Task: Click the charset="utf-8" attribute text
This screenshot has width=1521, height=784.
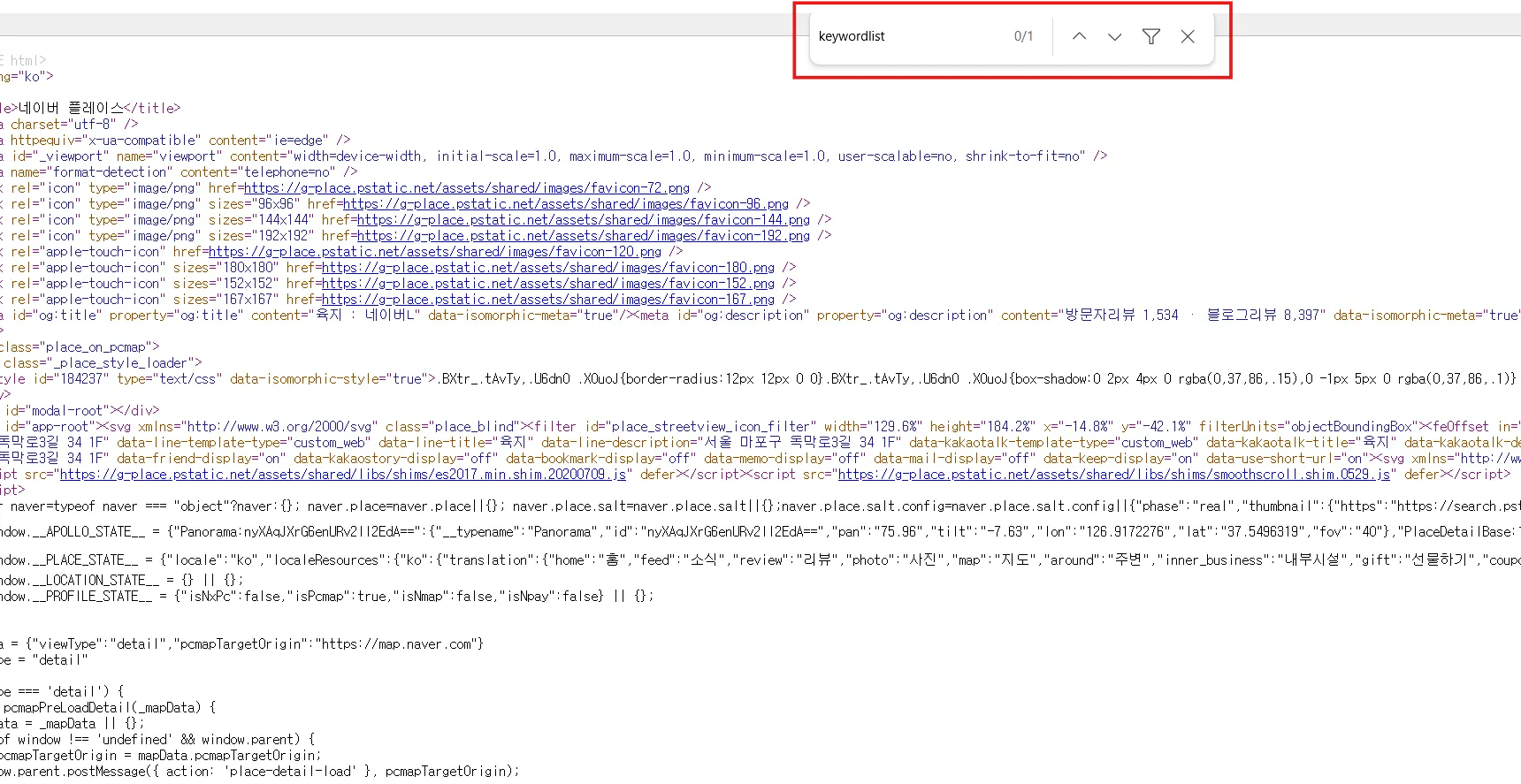Action: (63, 125)
